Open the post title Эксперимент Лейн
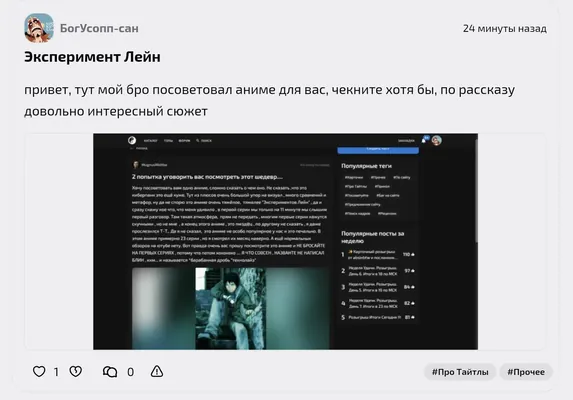 [92, 57]
